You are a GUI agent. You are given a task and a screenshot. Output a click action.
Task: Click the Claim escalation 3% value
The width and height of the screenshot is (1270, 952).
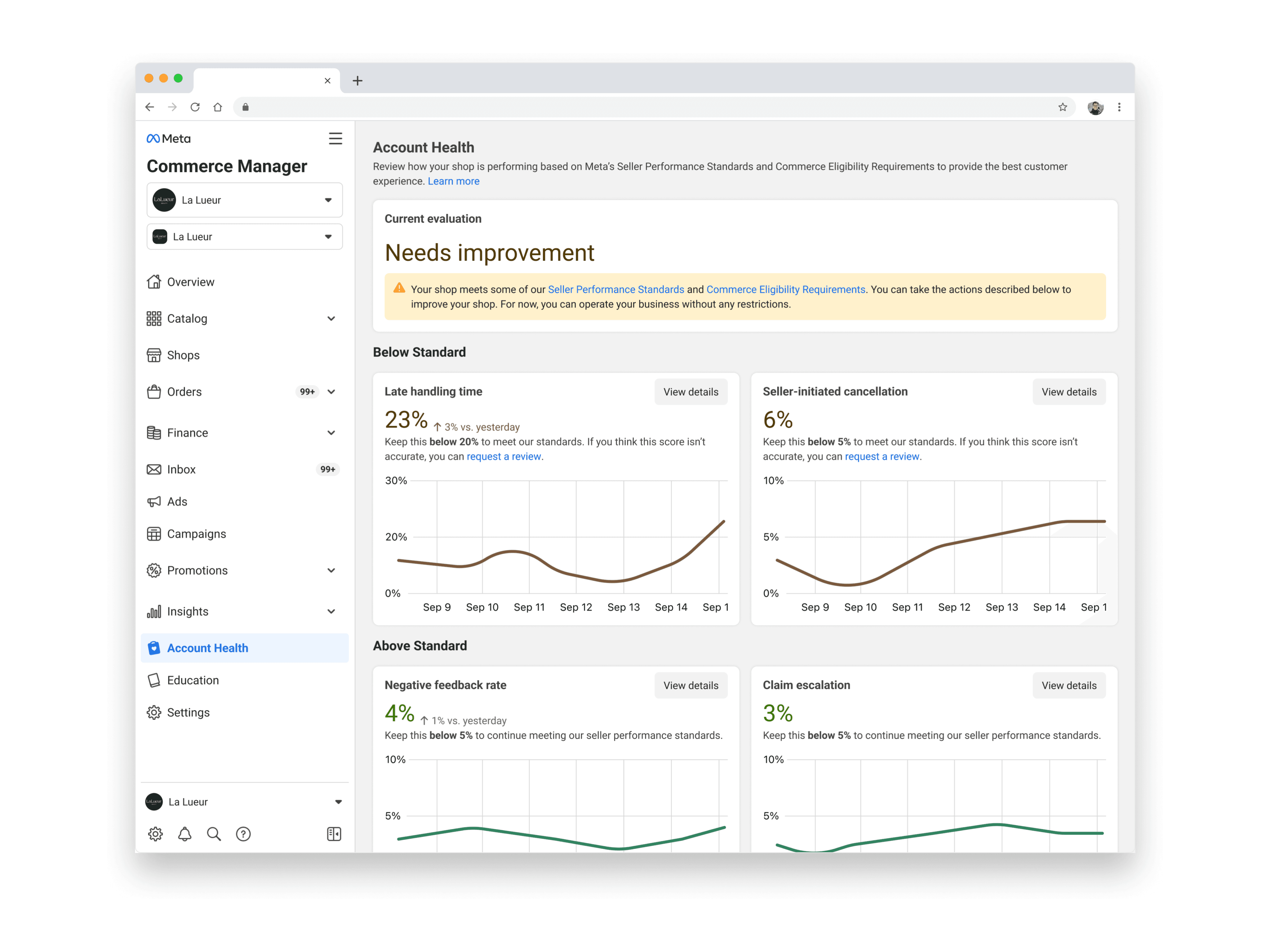tap(778, 713)
